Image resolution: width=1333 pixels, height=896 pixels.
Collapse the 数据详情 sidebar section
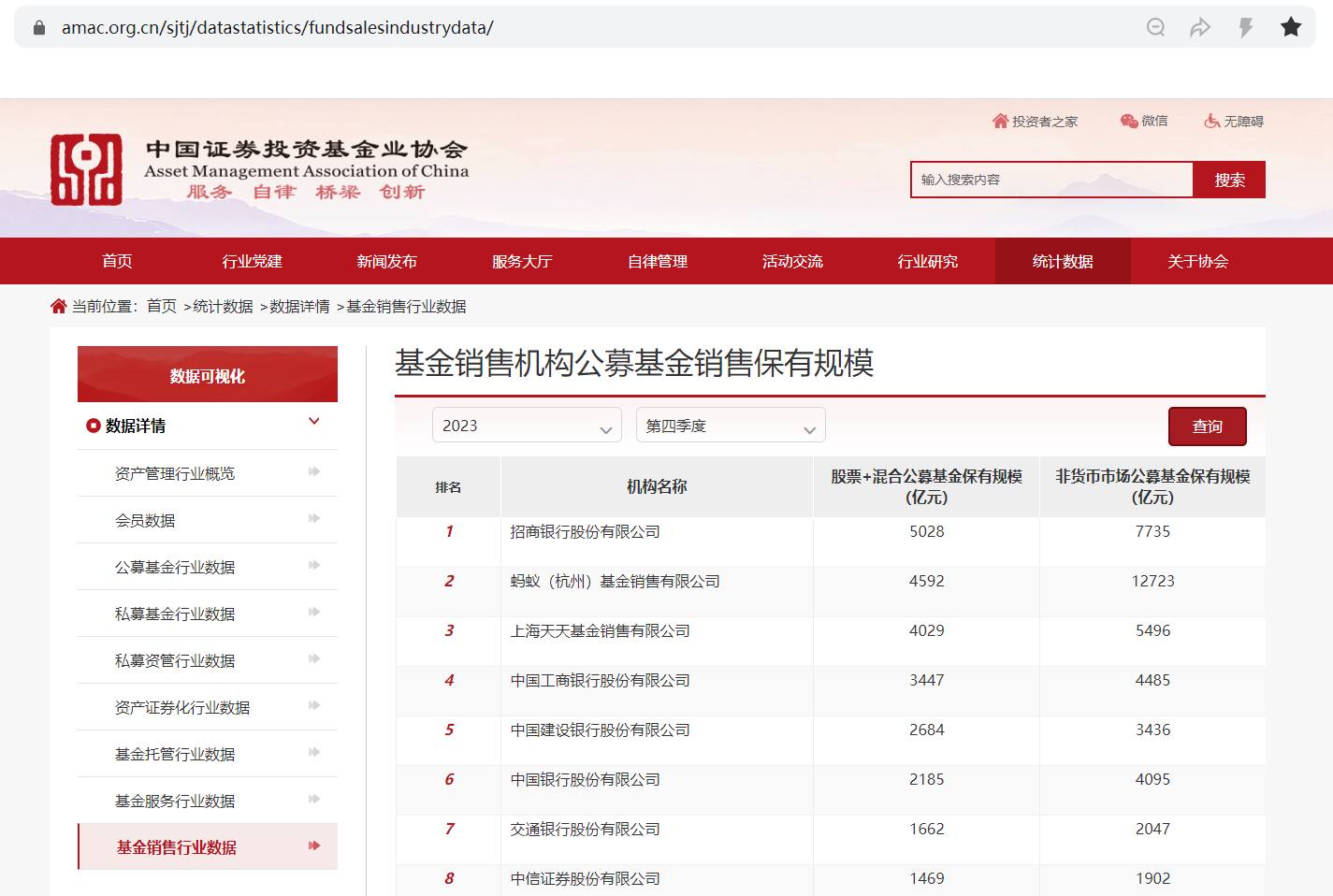(x=314, y=422)
